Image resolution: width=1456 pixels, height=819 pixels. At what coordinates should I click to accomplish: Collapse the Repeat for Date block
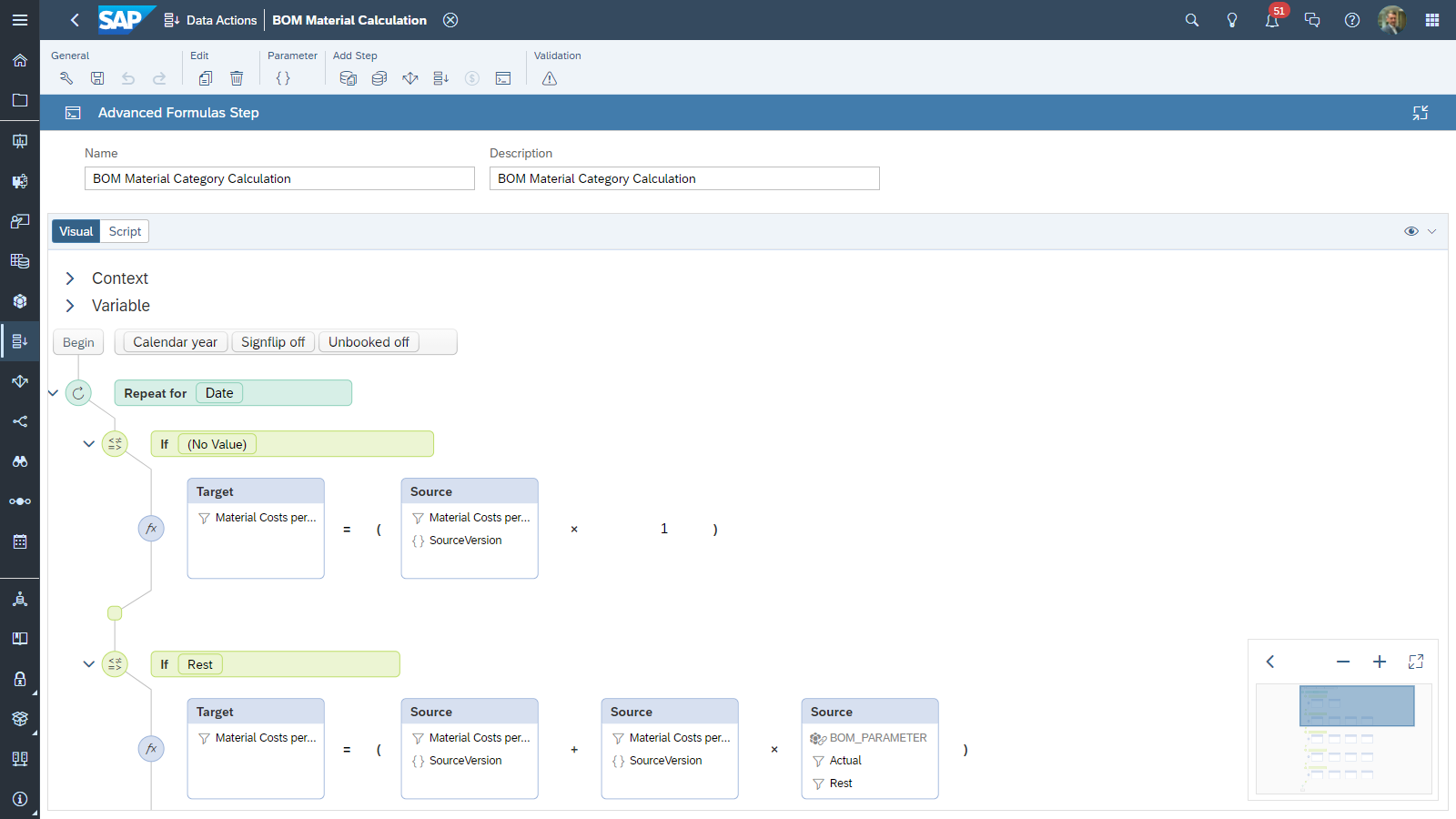pyautogui.click(x=53, y=392)
